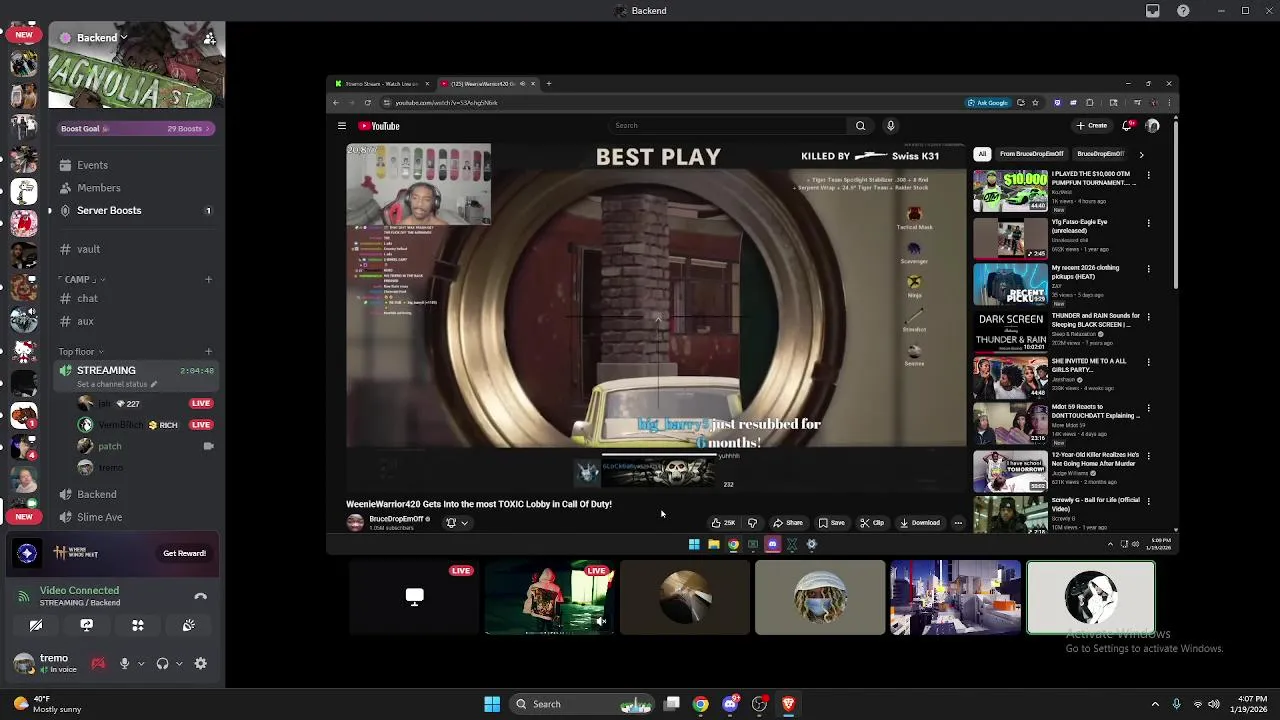This screenshot has width=1280, height=720.
Task: Create a channel in the CAMP category
Action: [209, 279]
